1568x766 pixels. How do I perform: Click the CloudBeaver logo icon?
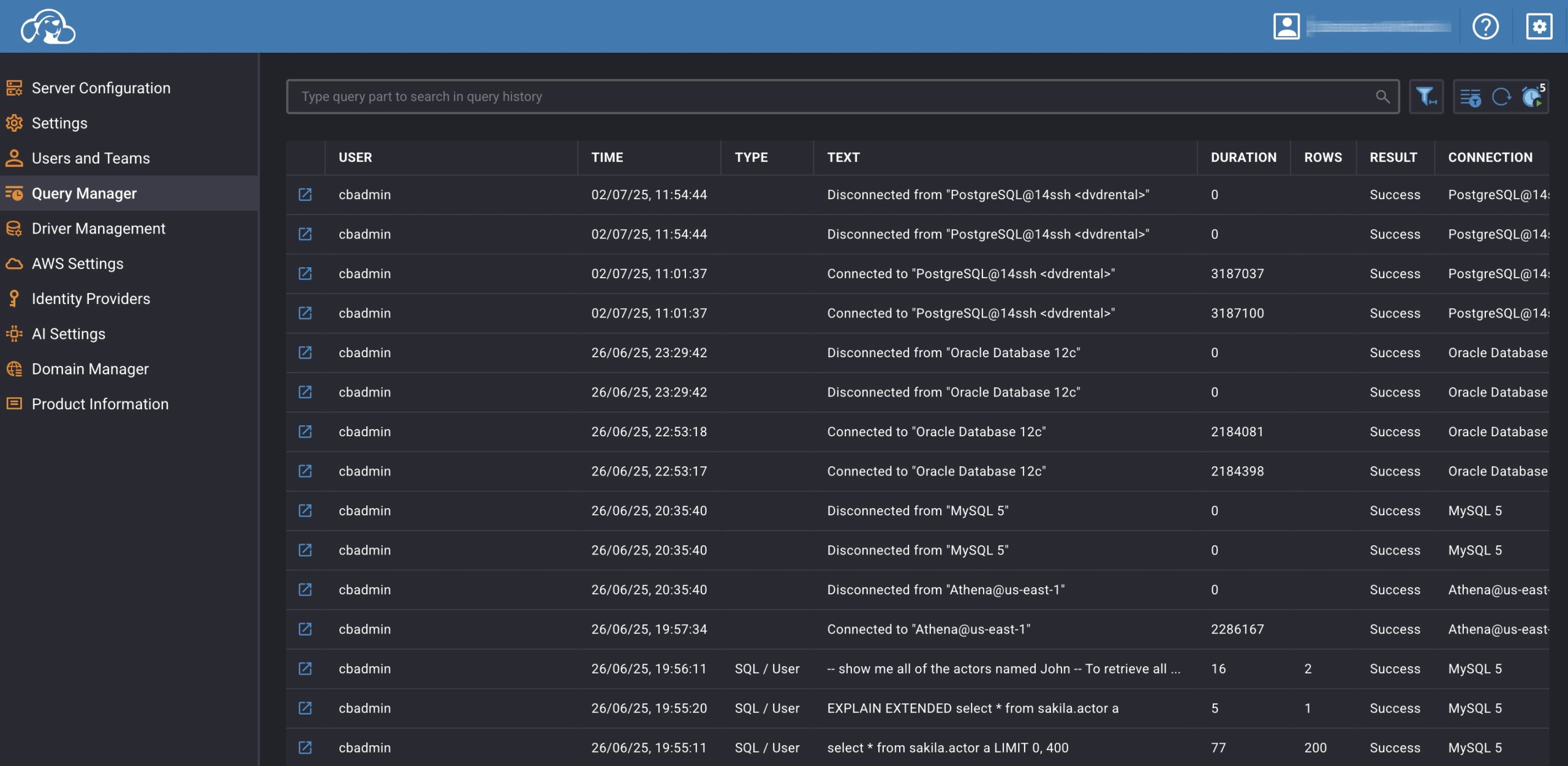click(x=48, y=26)
